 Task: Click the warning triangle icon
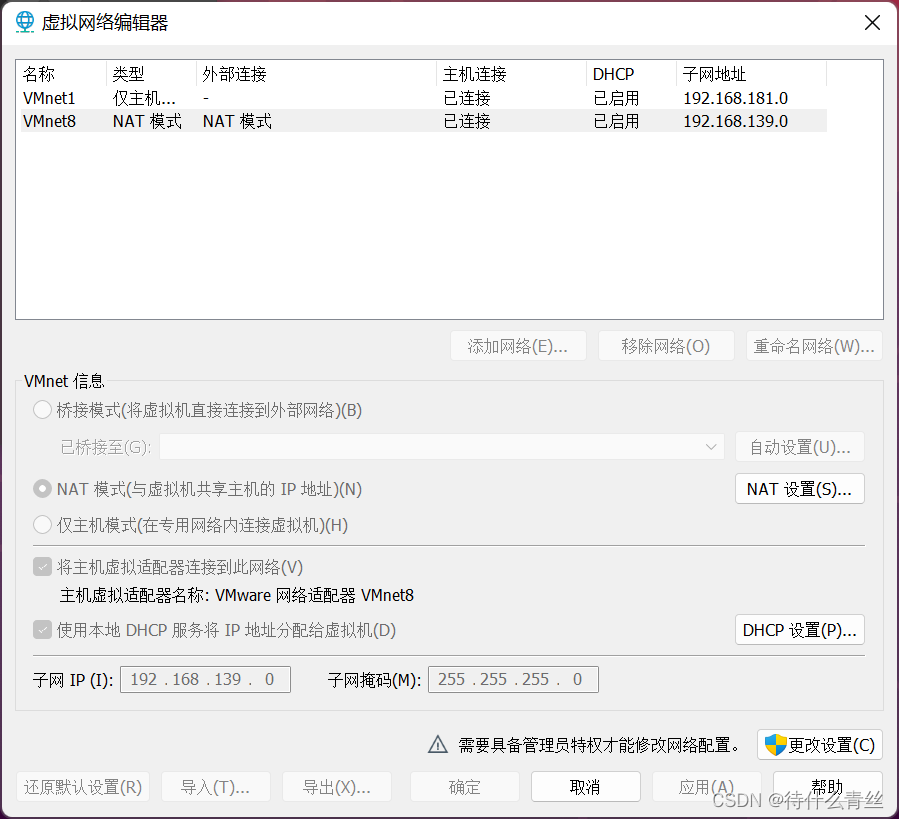tap(438, 744)
